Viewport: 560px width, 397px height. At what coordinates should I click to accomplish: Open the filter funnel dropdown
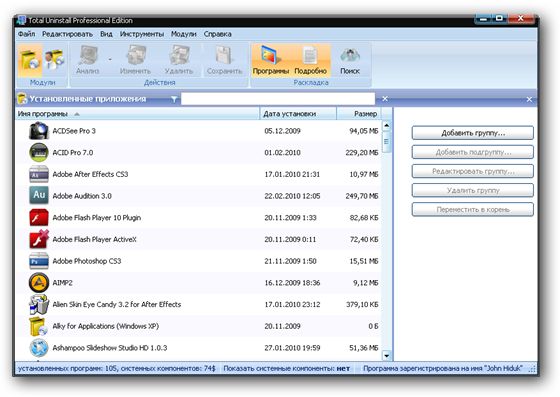tap(174, 99)
